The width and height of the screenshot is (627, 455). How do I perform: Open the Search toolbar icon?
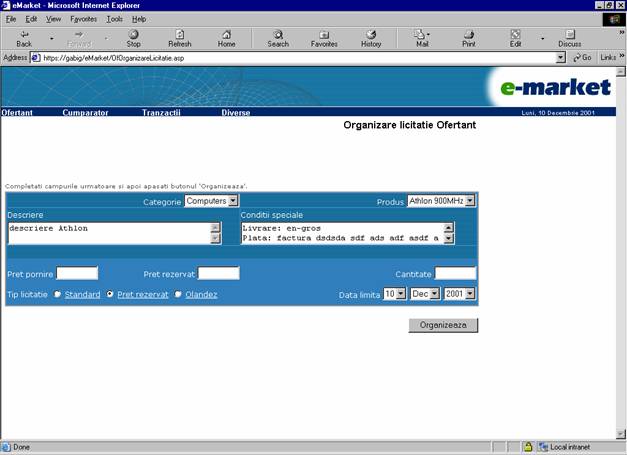278,35
